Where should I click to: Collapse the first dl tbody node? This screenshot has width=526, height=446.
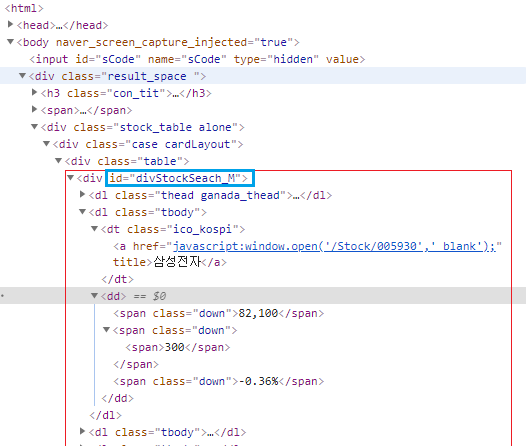83,212
